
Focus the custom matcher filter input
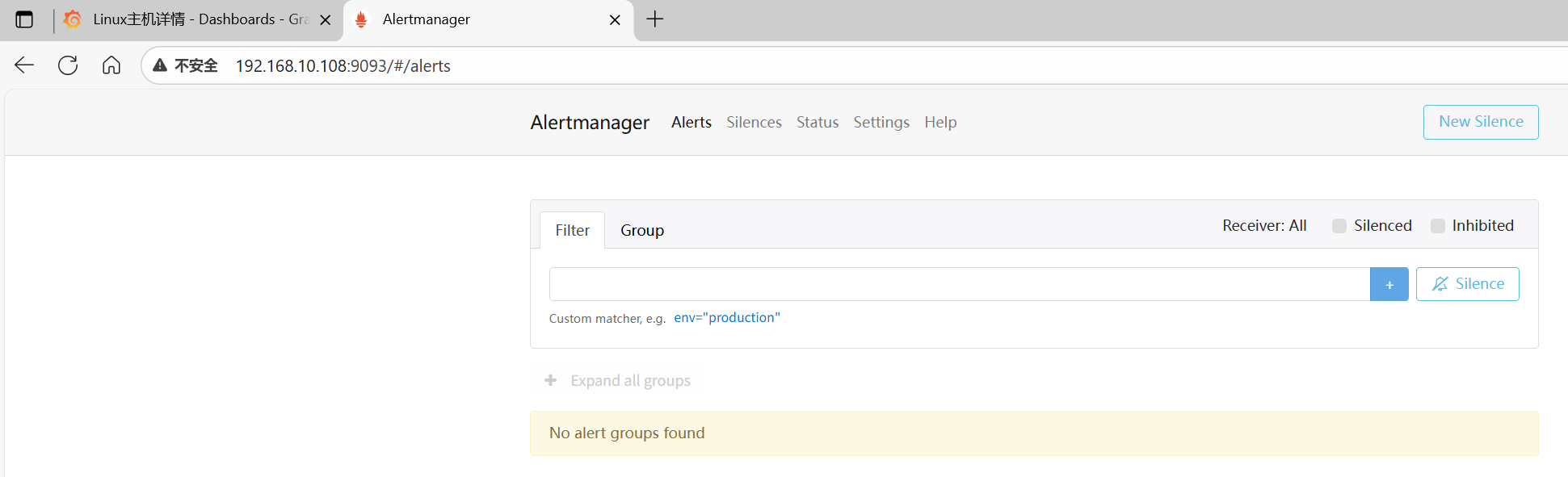pos(960,284)
